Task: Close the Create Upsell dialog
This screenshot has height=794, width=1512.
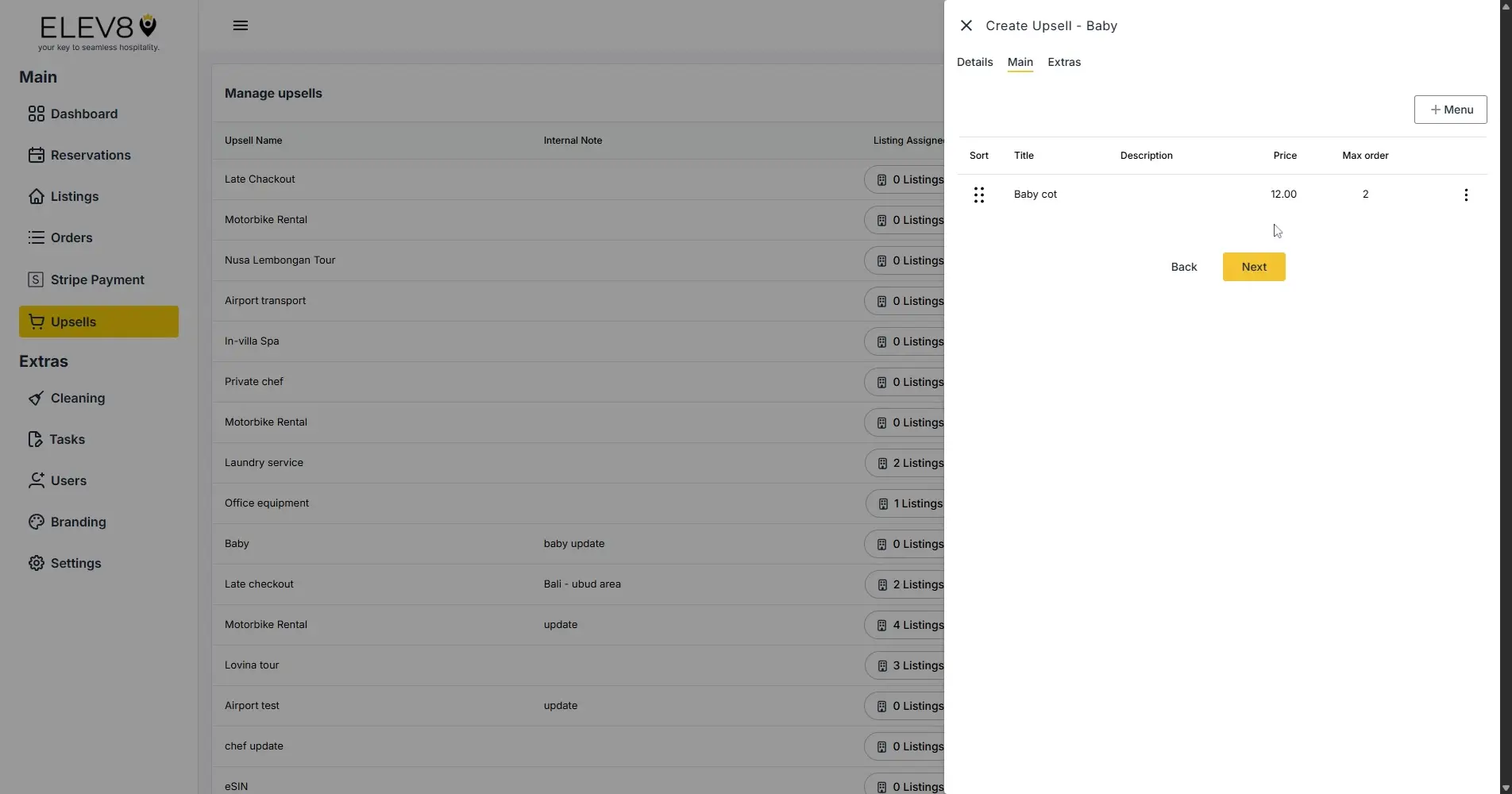Action: (965, 25)
